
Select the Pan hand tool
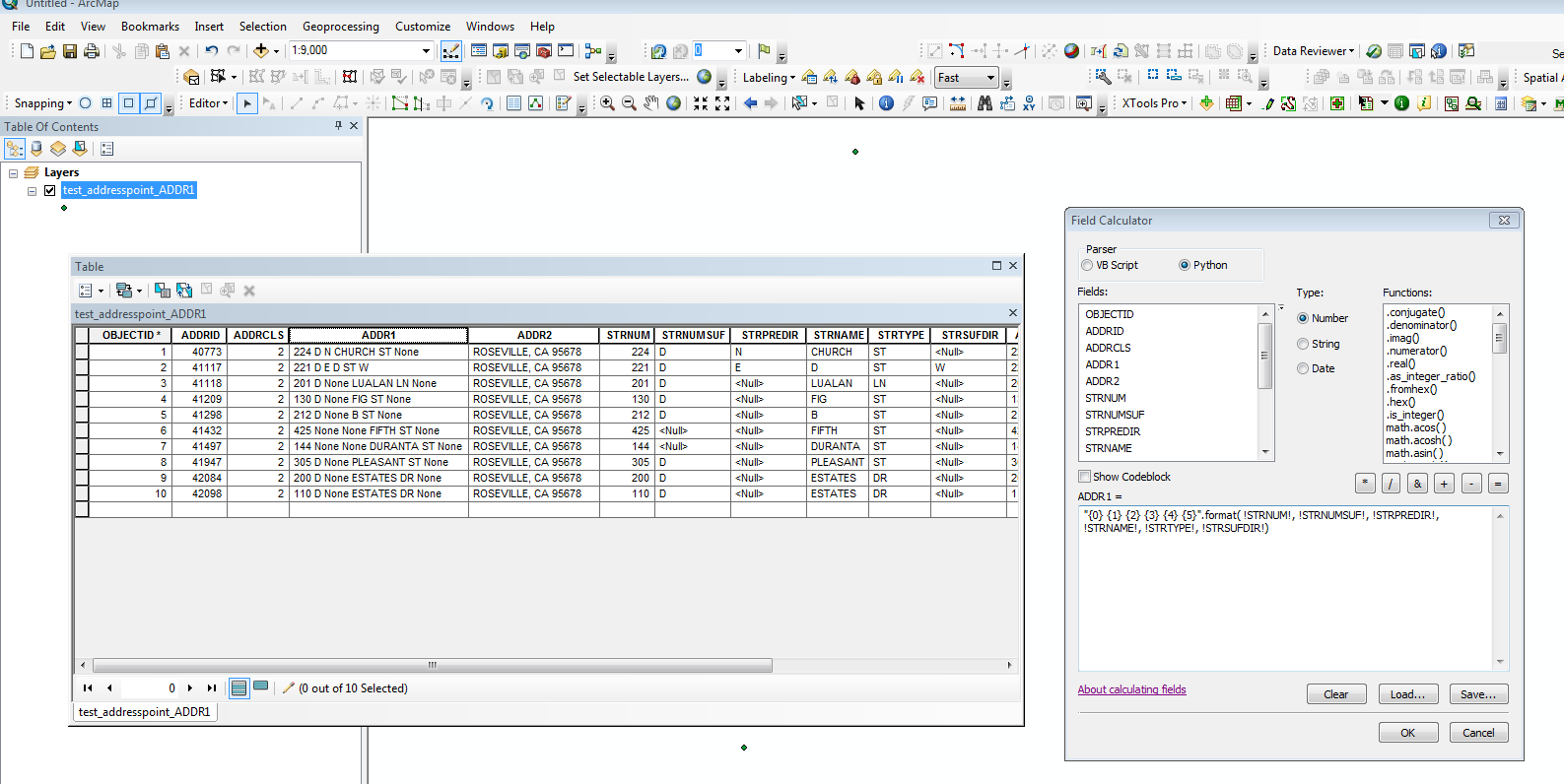pos(651,103)
